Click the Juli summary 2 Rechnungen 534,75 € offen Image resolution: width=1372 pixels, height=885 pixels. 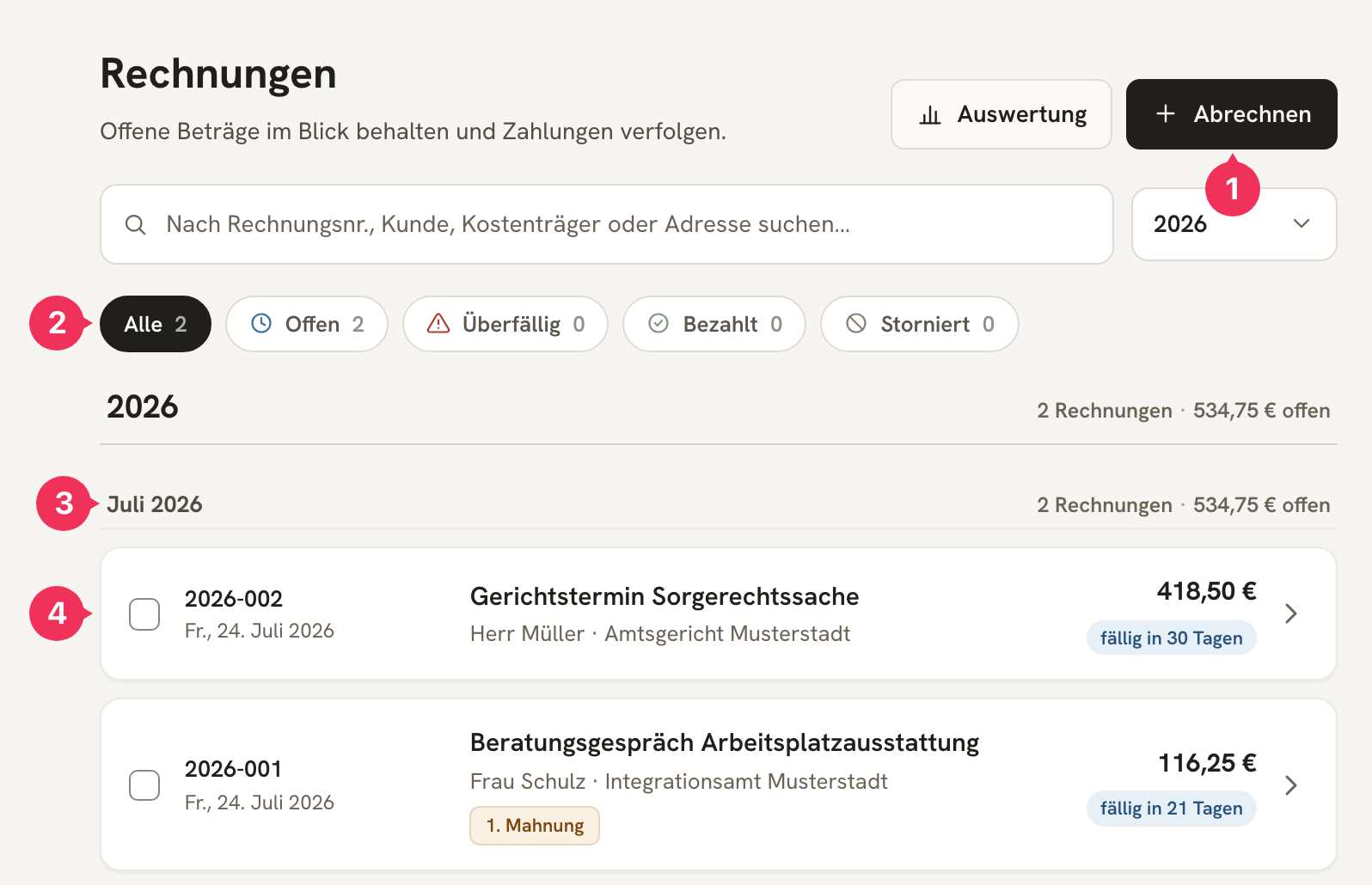1184,505
